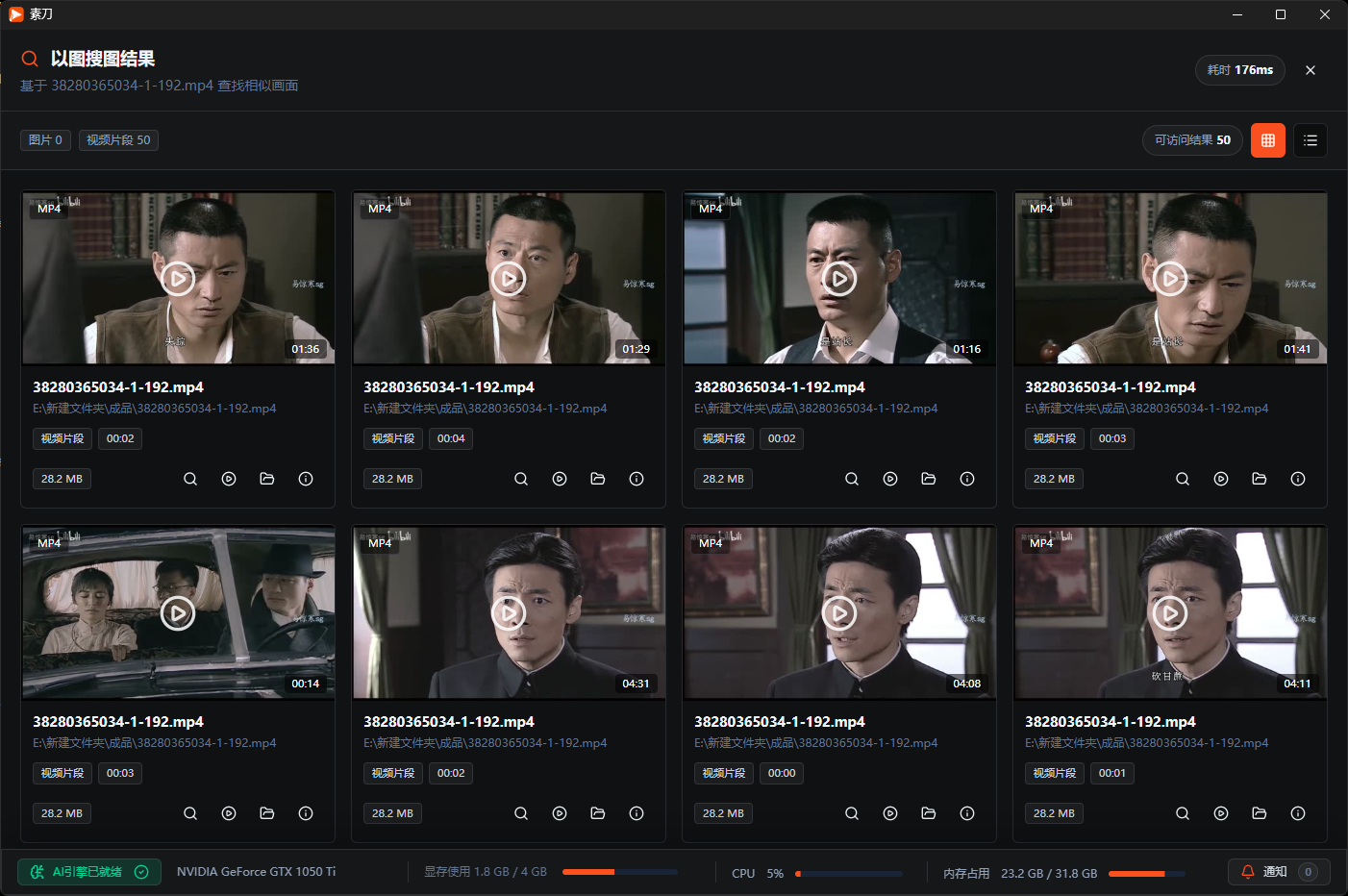Click the file name on the 01:16 card

click(x=780, y=387)
